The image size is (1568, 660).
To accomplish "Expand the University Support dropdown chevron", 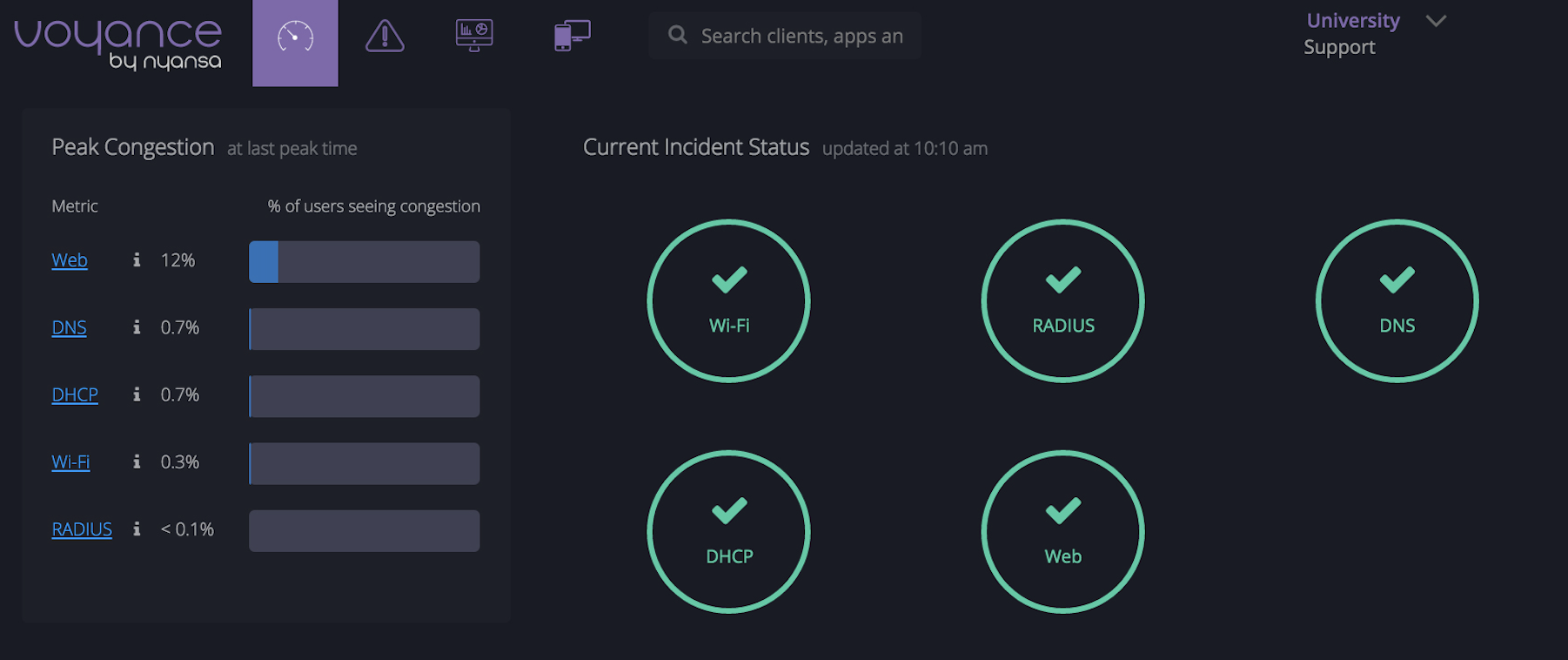I will [1436, 21].
